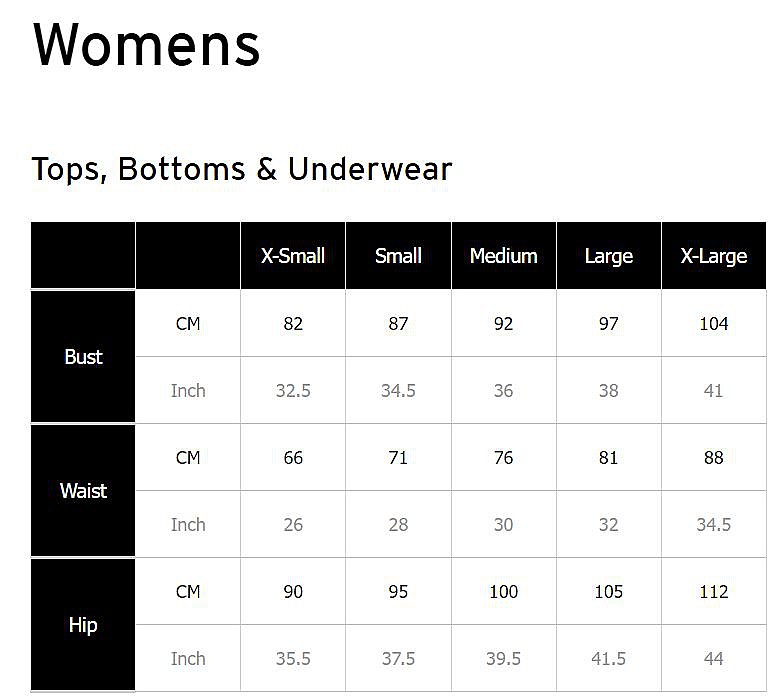Select the Medium size column header
The height and width of the screenshot is (699, 780).
tap(503, 256)
